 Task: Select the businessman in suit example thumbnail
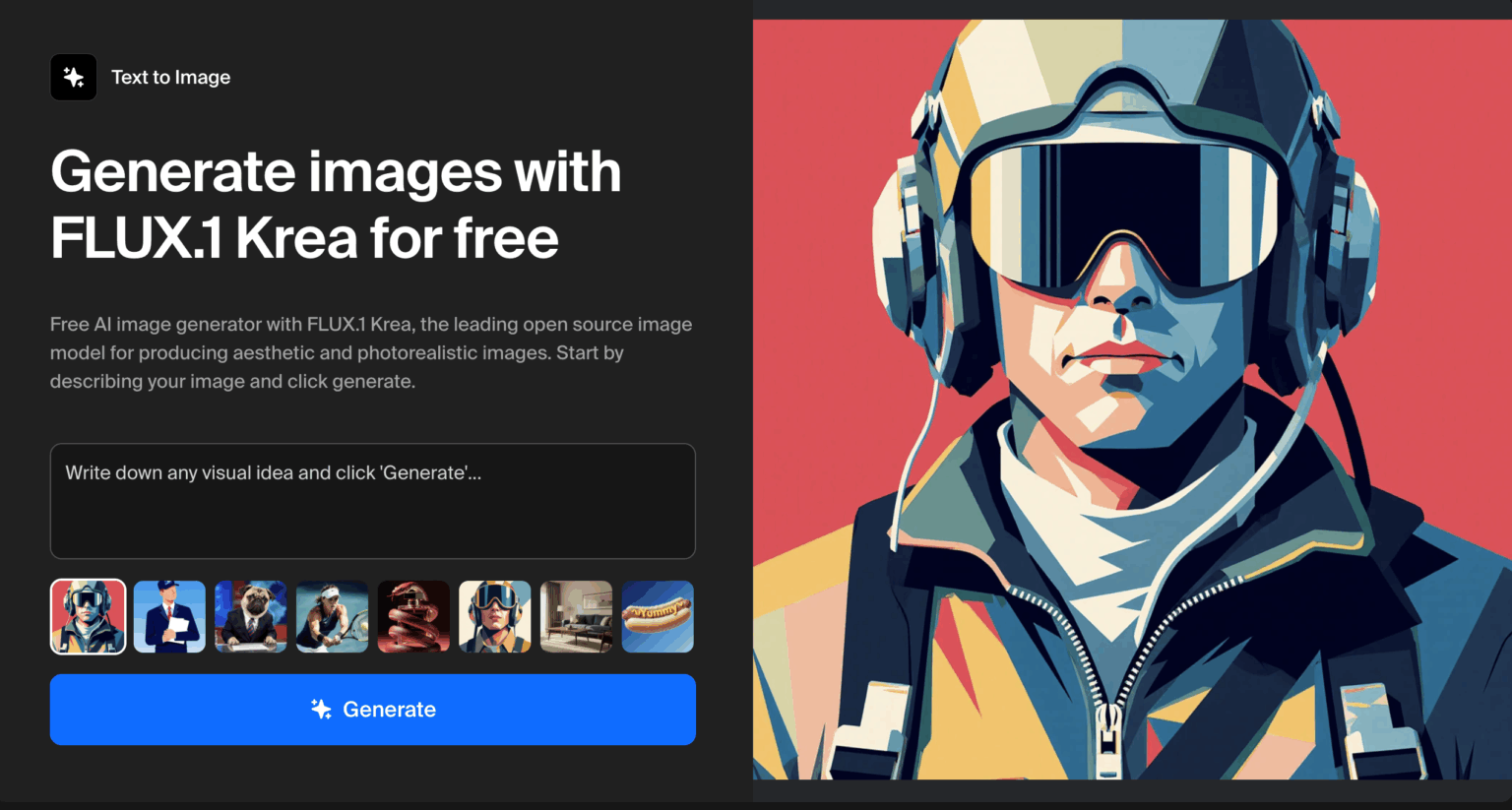pos(169,616)
